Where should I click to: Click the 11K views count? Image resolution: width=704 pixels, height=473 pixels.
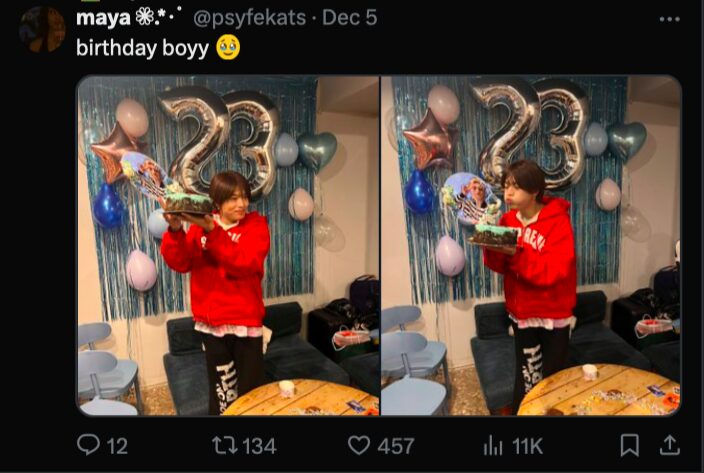tap(527, 446)
